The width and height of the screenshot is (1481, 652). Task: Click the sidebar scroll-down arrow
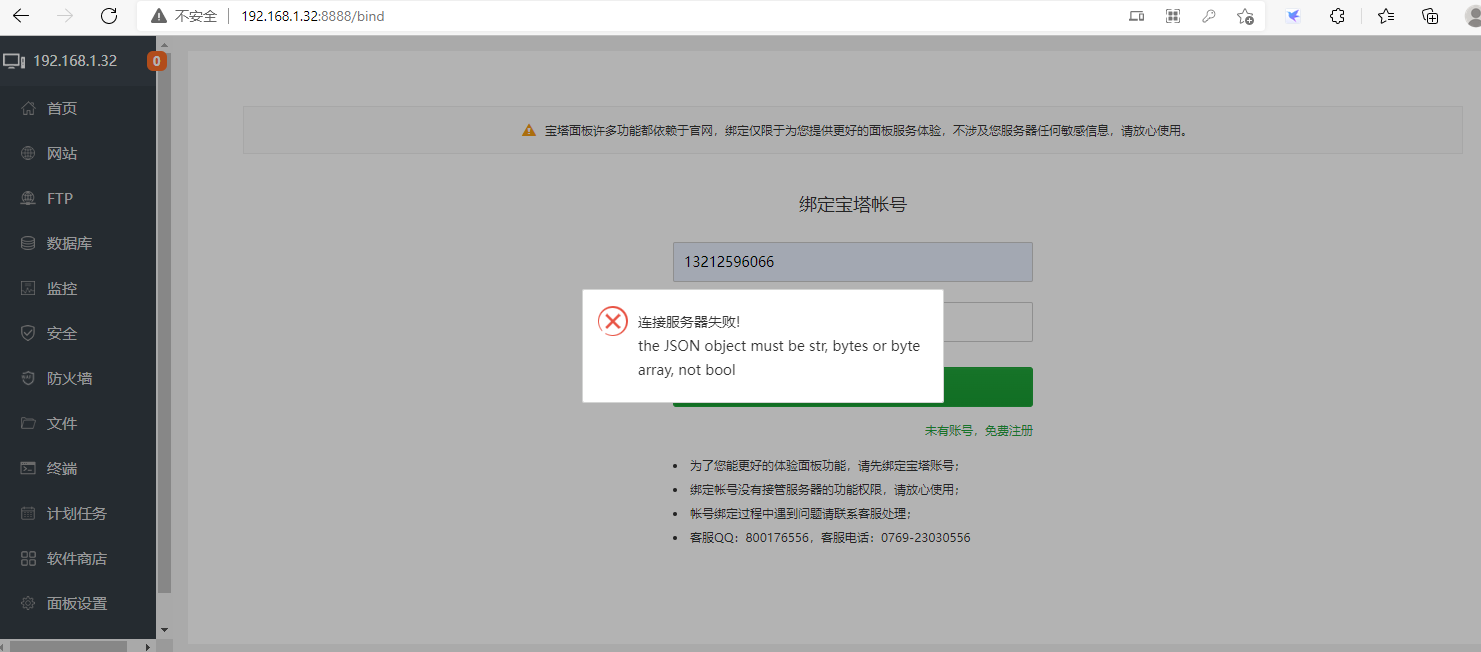point(164,631)
